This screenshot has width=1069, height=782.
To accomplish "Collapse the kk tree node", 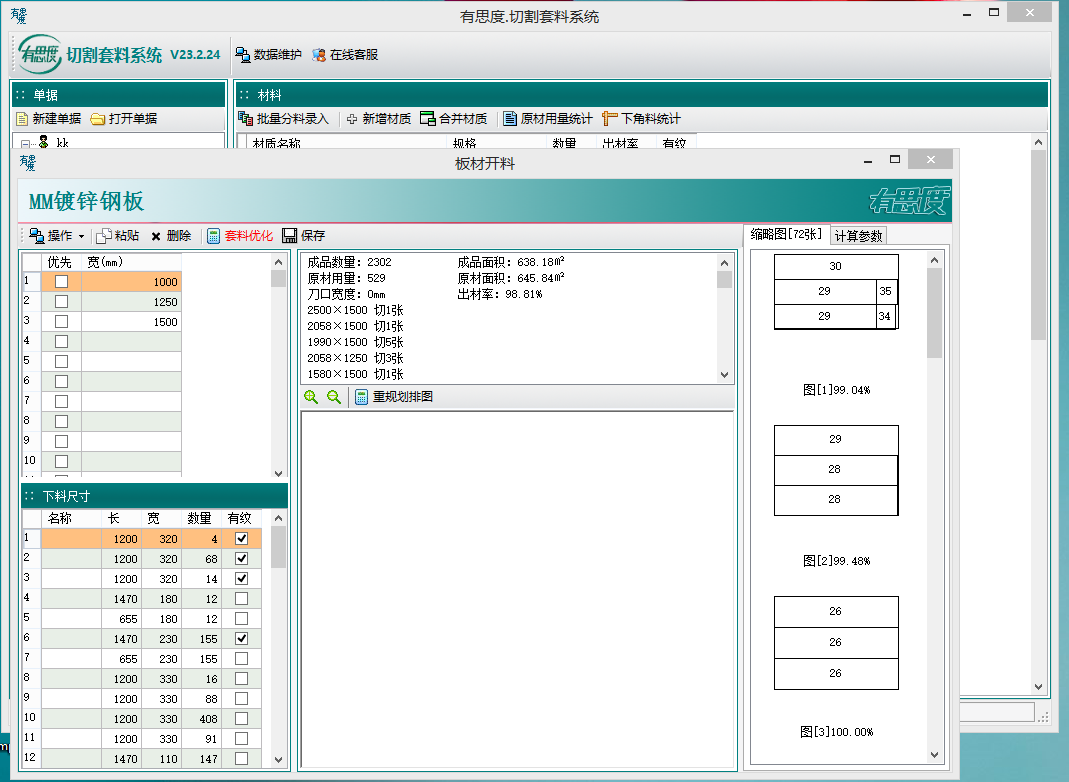I will pyautogui.click(x=27, y=144).
